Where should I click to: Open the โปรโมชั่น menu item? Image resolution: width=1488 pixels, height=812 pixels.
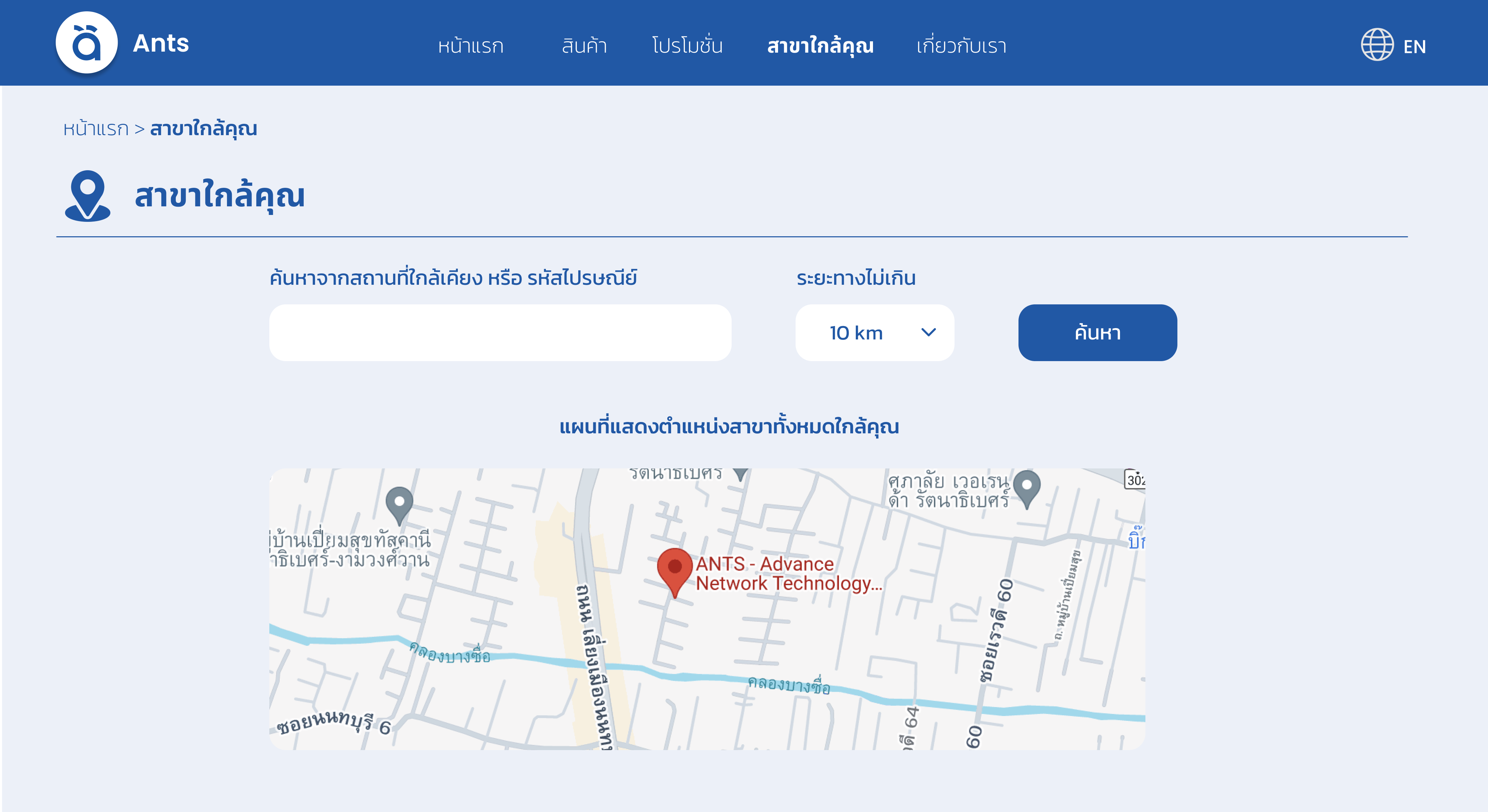click(686, 46)
